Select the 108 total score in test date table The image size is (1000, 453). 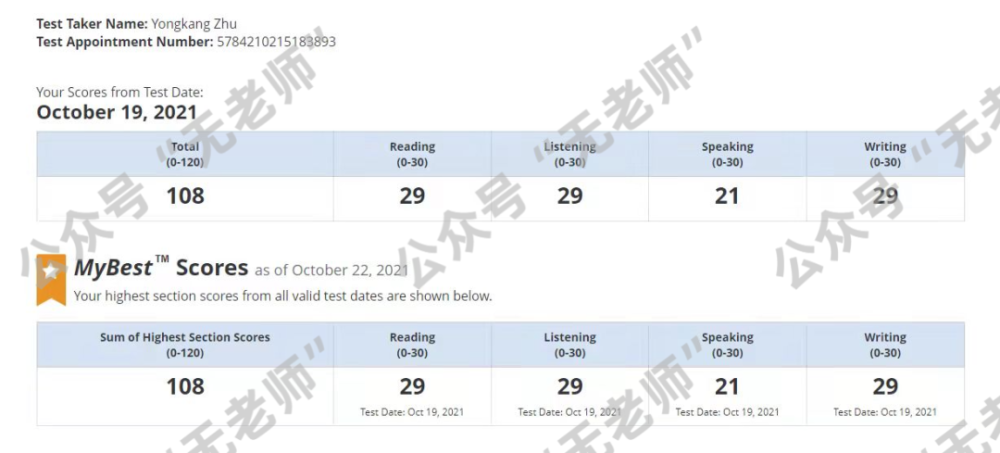185,196
